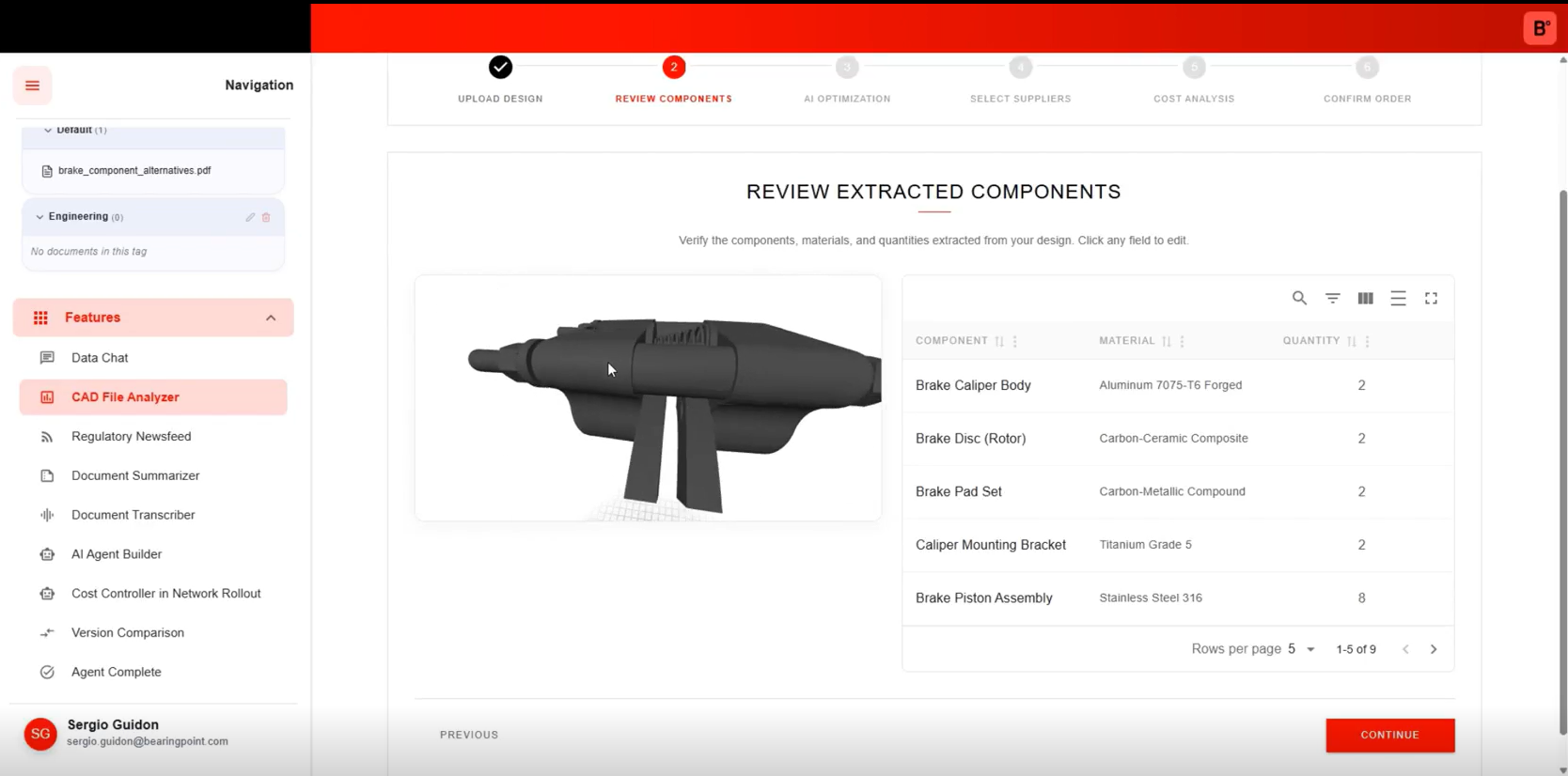The height and width of the screenshot is (776, 1568).
Task: Open the table filter icon
Action: [1332, 298]
